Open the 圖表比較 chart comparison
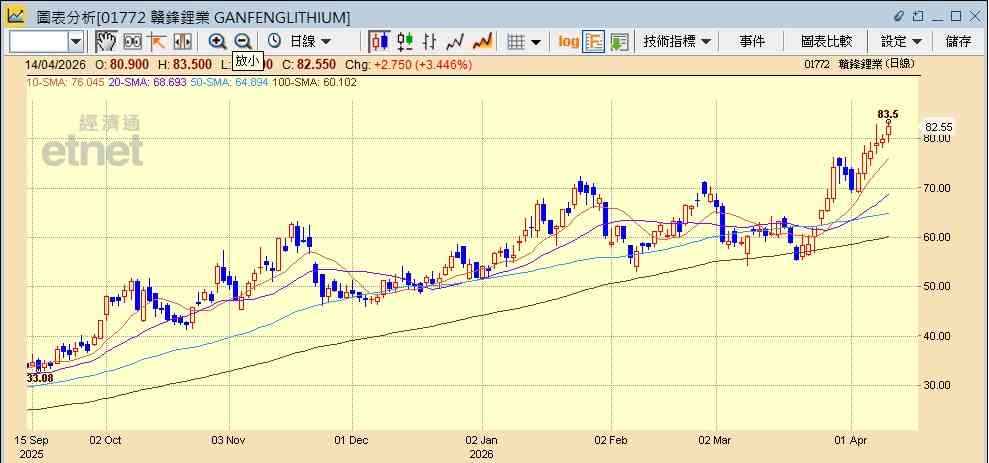 click(x=826, y=42)
